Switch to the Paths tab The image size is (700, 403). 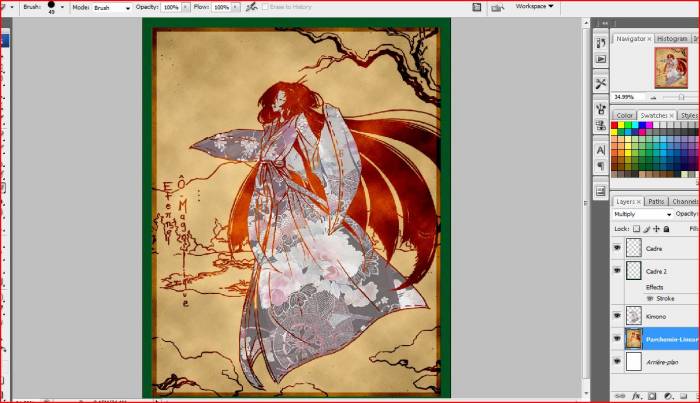click(656, 202)
